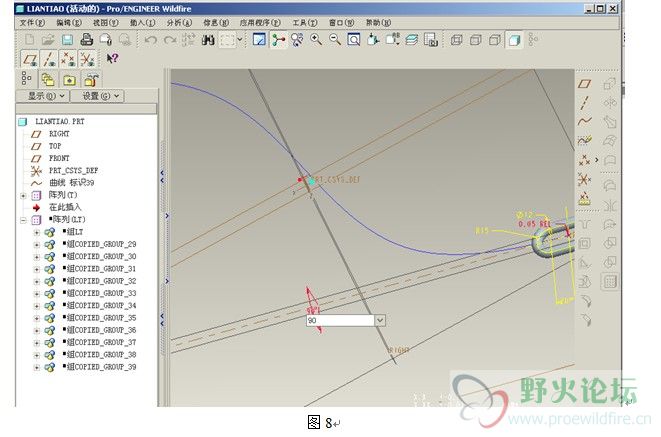Image resolution: width=661 pixels, height=437 pixels.
Task: Open the 设置 dropdown in model tree
Action: point(97,96)
